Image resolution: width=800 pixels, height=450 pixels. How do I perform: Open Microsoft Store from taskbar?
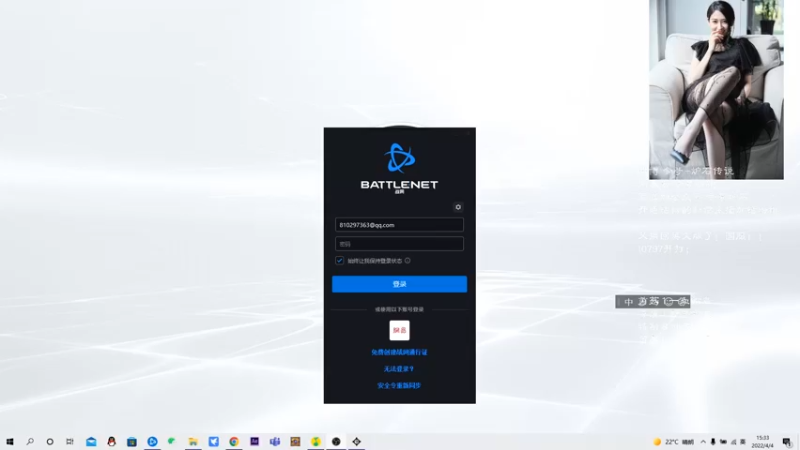pos(132,441)
